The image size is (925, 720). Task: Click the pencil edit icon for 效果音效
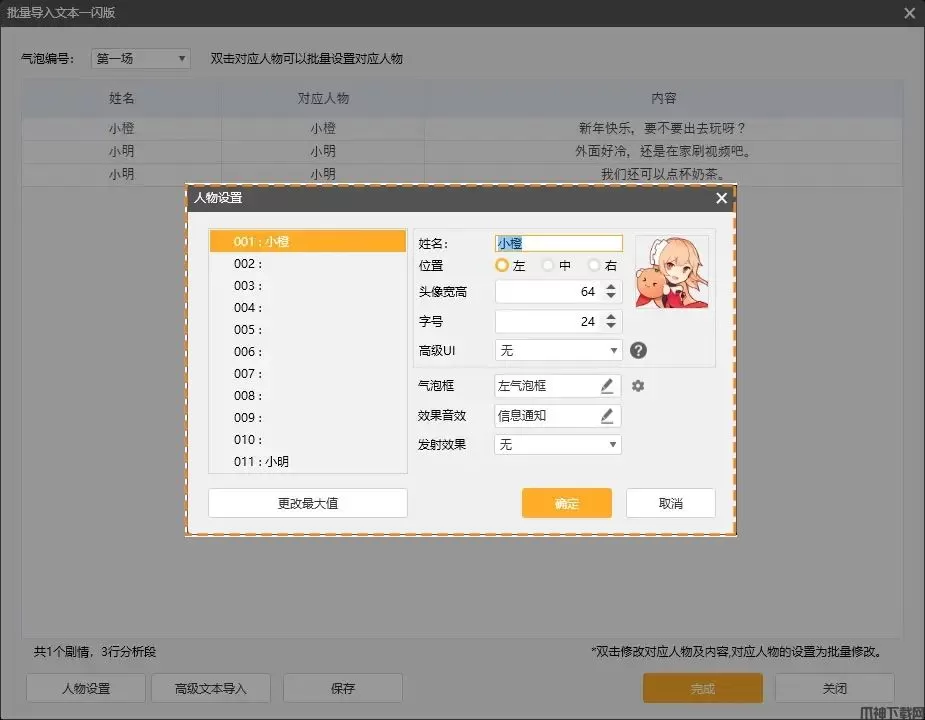(x=607, y=415)
